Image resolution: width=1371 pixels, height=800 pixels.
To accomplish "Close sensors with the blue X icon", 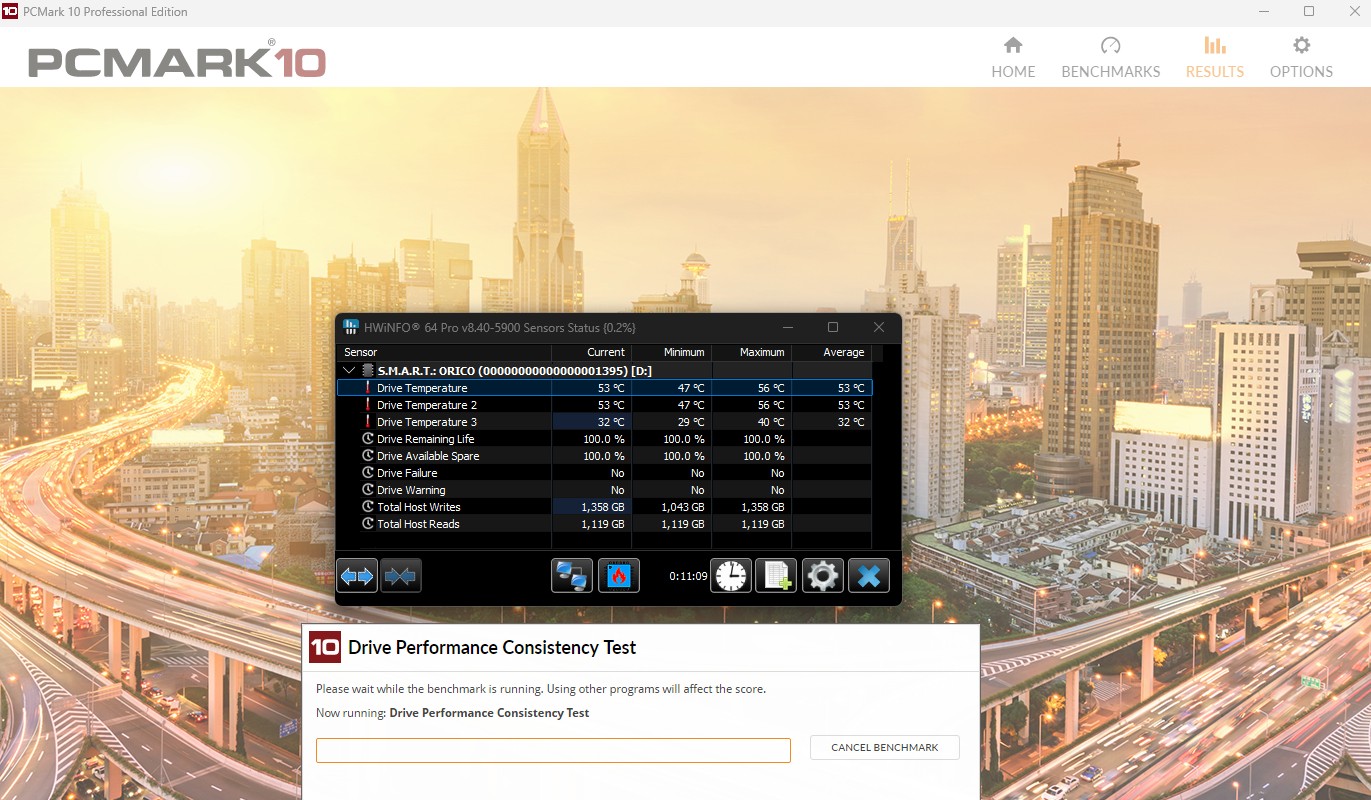I will pos(869,576).
